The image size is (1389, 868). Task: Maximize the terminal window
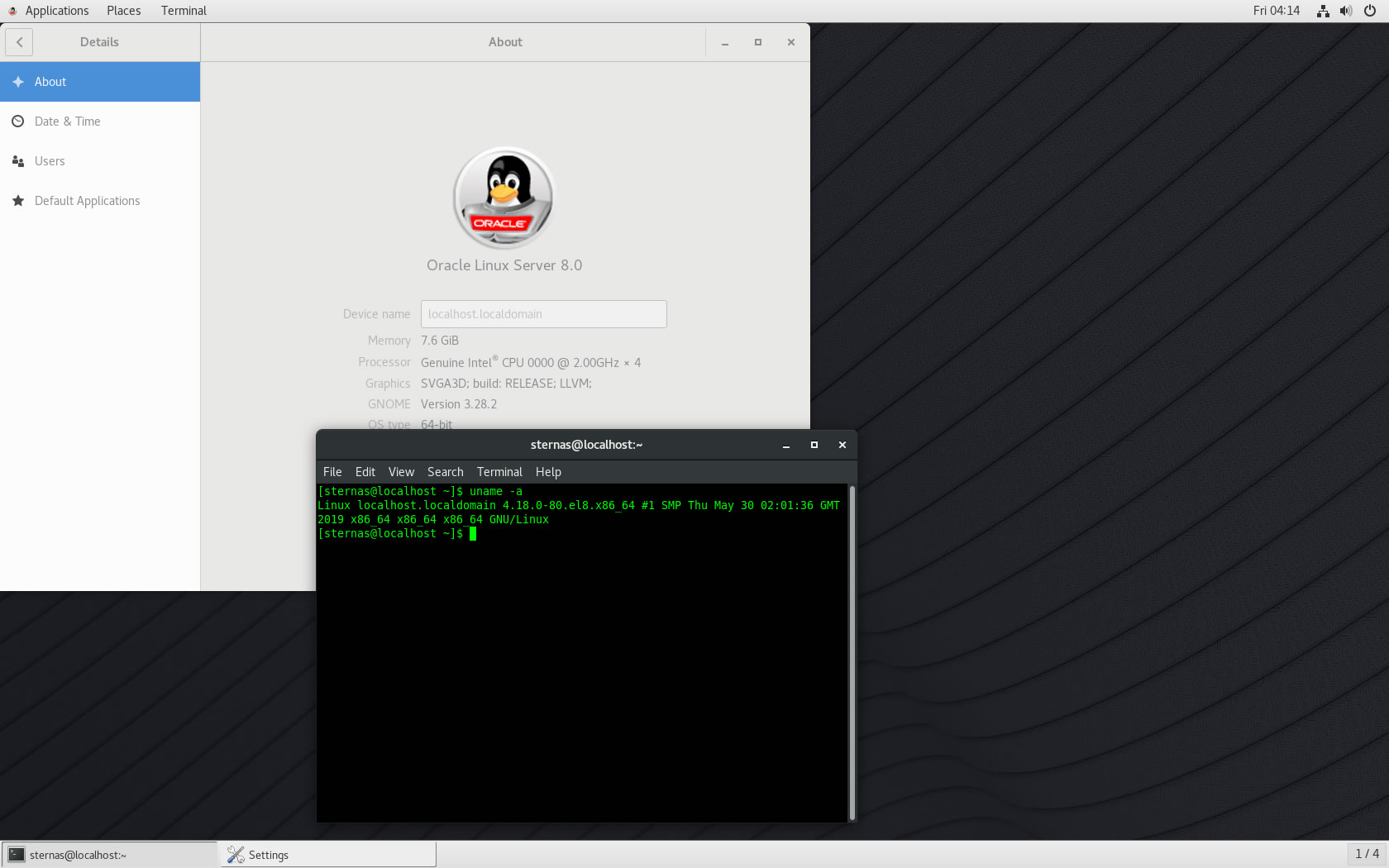tap(814, 445)
